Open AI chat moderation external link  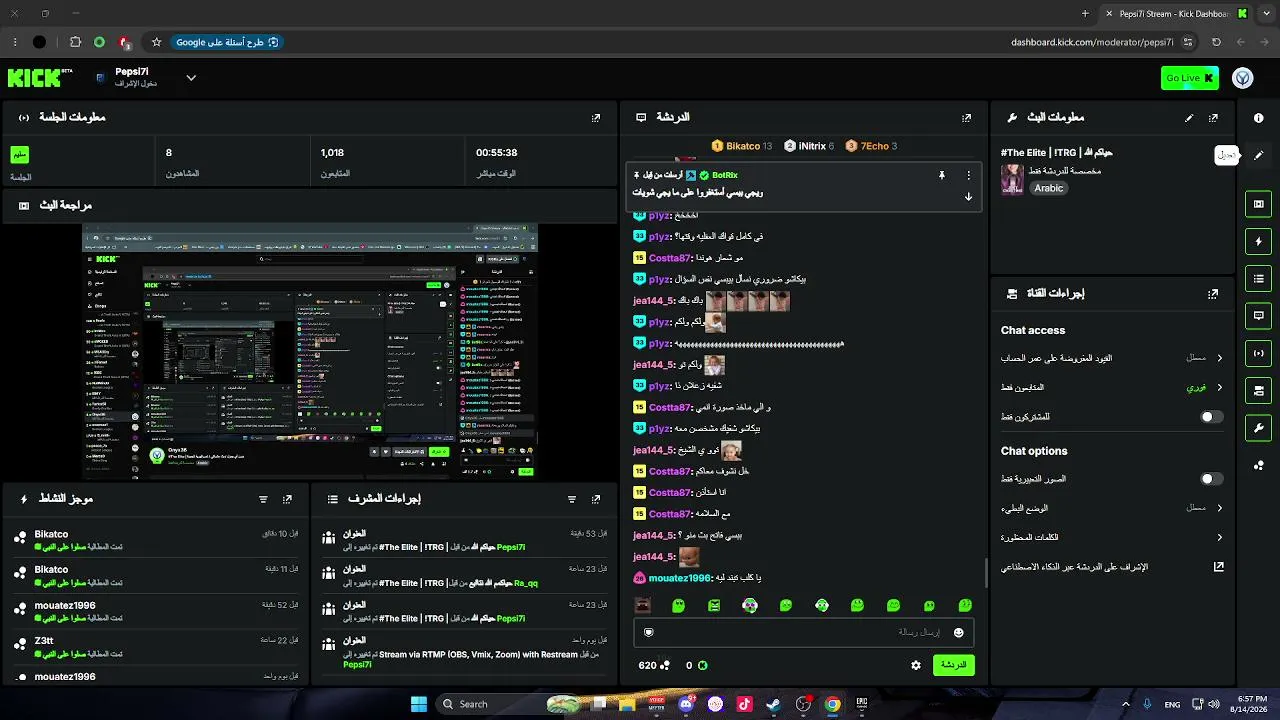(1219, 567)
